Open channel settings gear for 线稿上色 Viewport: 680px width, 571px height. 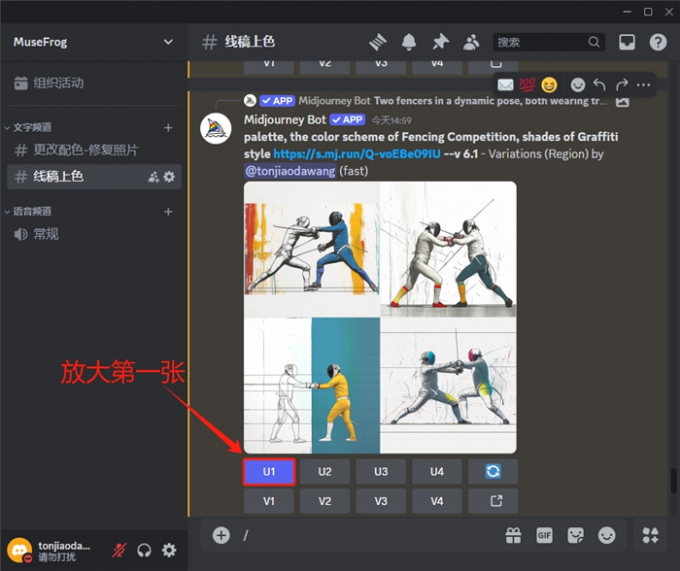[x=169, y=177]
